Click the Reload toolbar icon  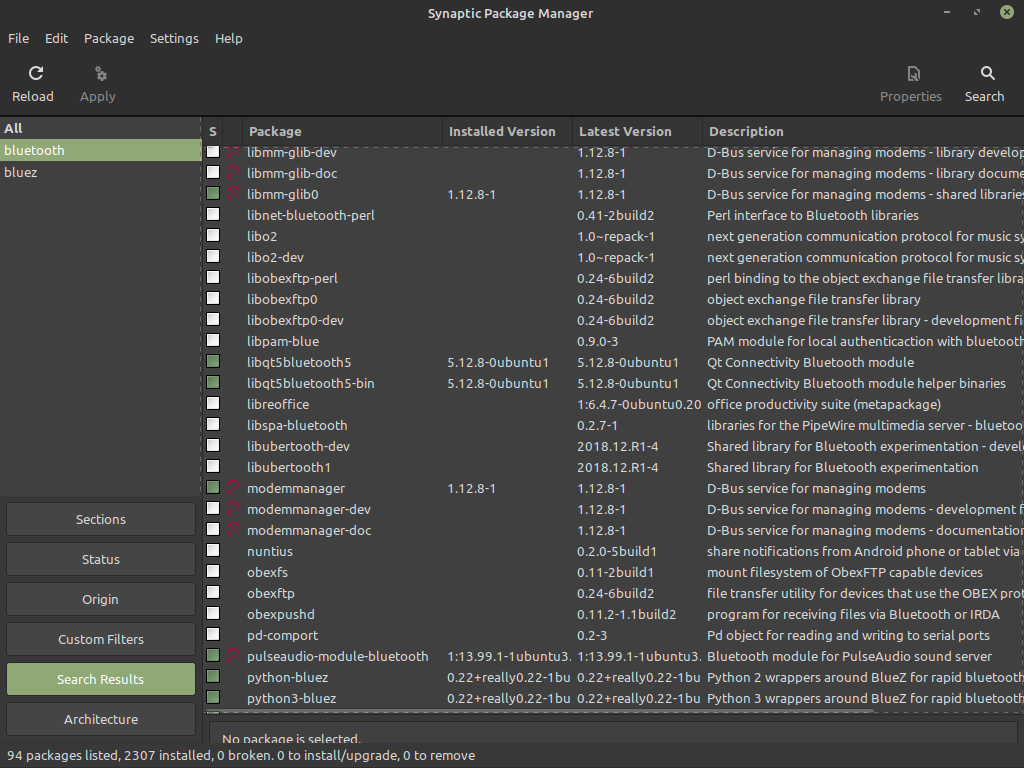pyautogui.click(x=35, y=74)
